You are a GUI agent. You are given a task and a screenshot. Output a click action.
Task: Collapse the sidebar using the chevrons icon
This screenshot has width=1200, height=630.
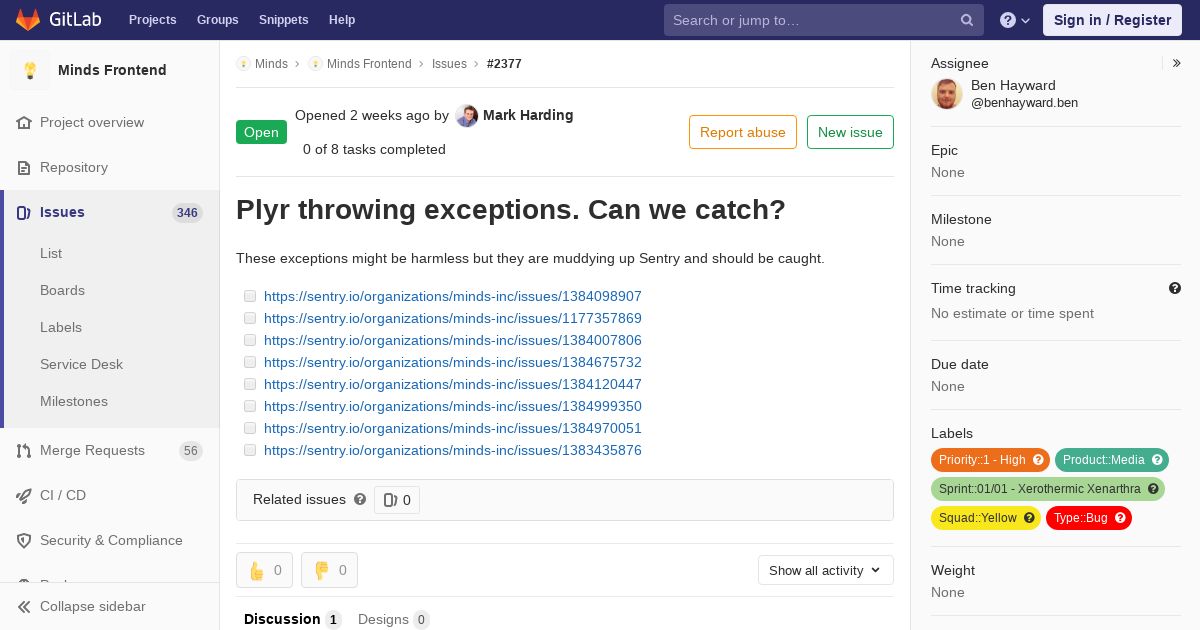tap(24, 607)
